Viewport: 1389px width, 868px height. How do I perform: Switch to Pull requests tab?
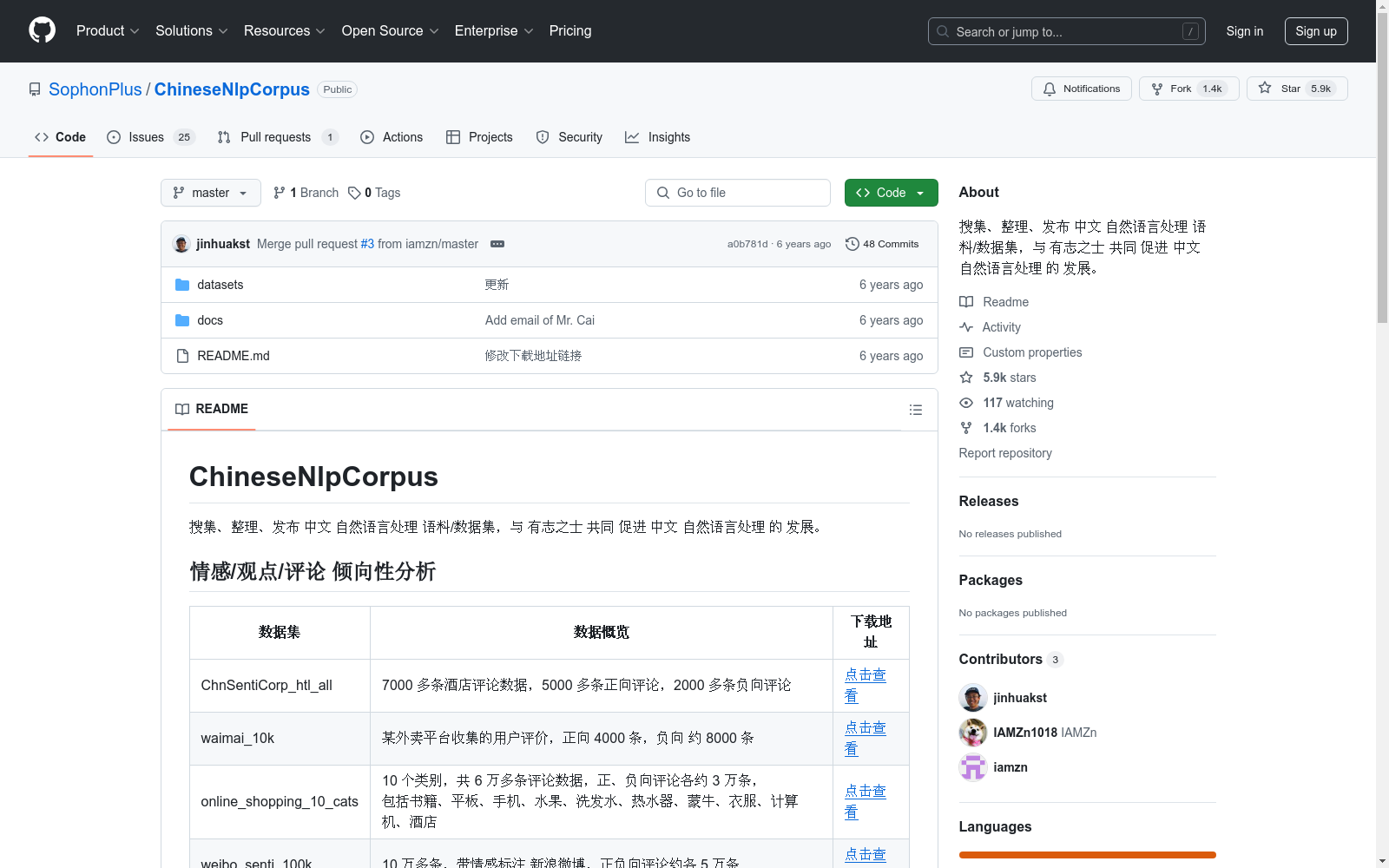point(277,137)
